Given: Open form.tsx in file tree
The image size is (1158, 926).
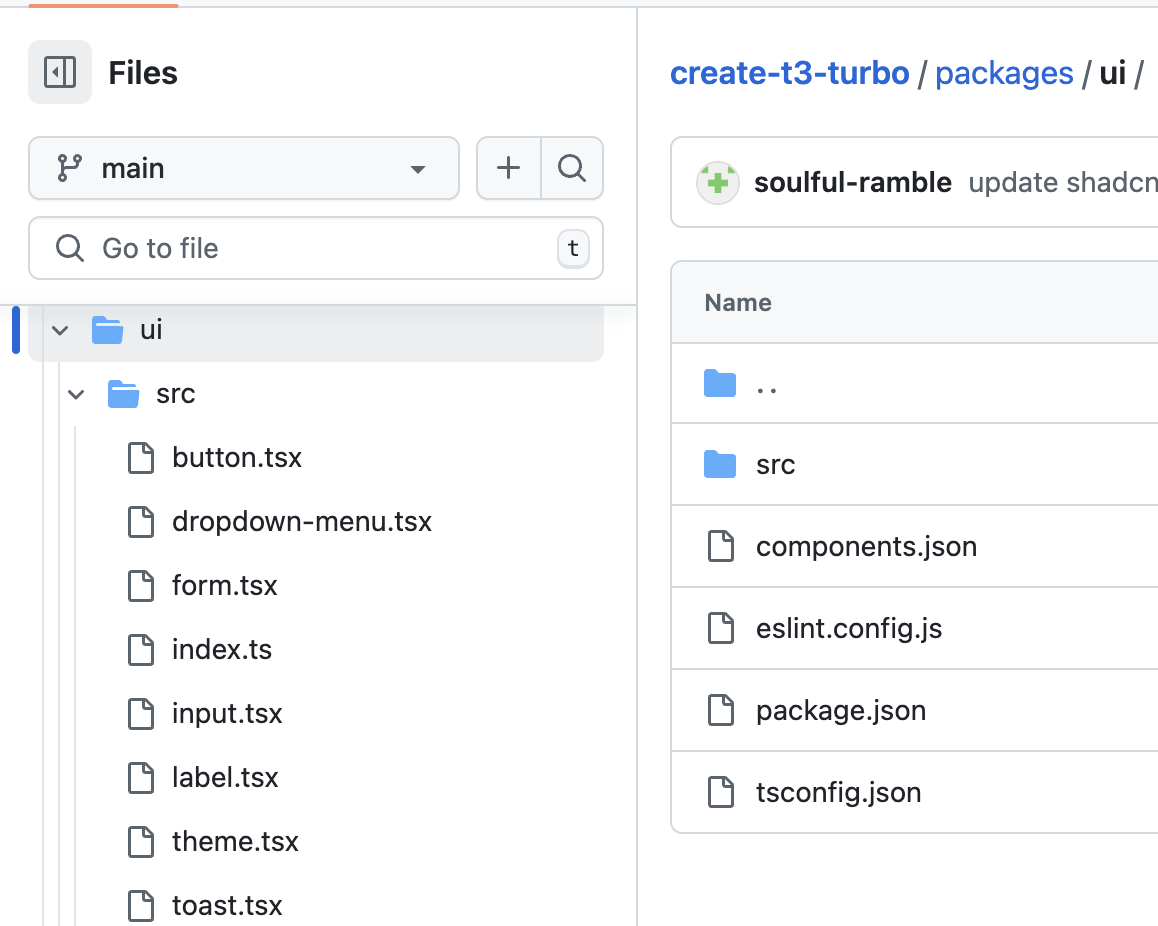Looking at the screenshot, I should tap(225, 586).
